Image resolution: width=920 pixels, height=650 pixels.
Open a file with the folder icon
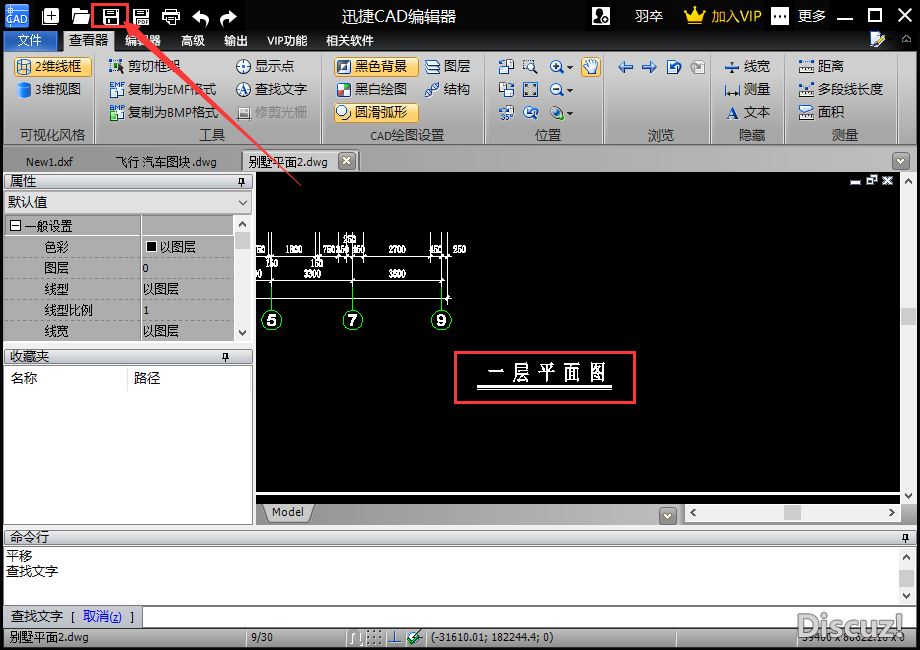[x=80, y=16]
